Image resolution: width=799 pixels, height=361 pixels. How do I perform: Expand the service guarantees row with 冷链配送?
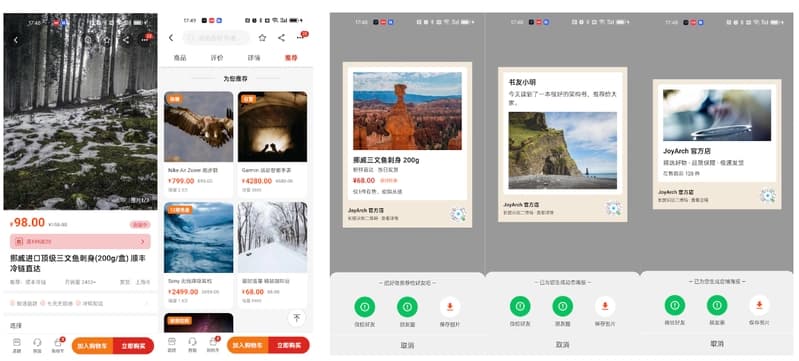tap(81, 303)
